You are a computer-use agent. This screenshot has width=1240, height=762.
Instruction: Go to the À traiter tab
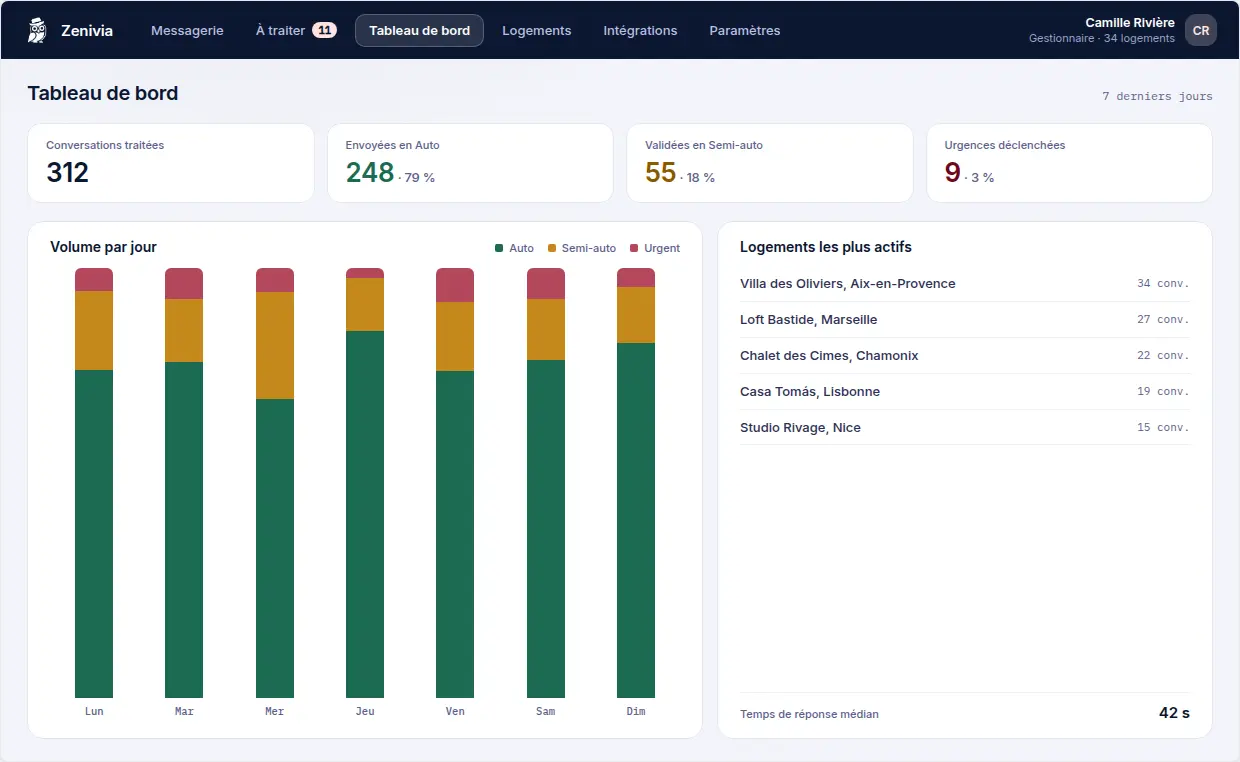296,30
